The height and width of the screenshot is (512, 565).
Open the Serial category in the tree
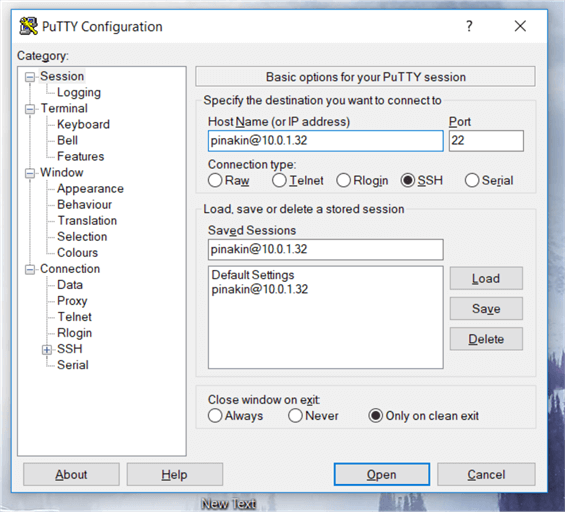pos(72,365)
